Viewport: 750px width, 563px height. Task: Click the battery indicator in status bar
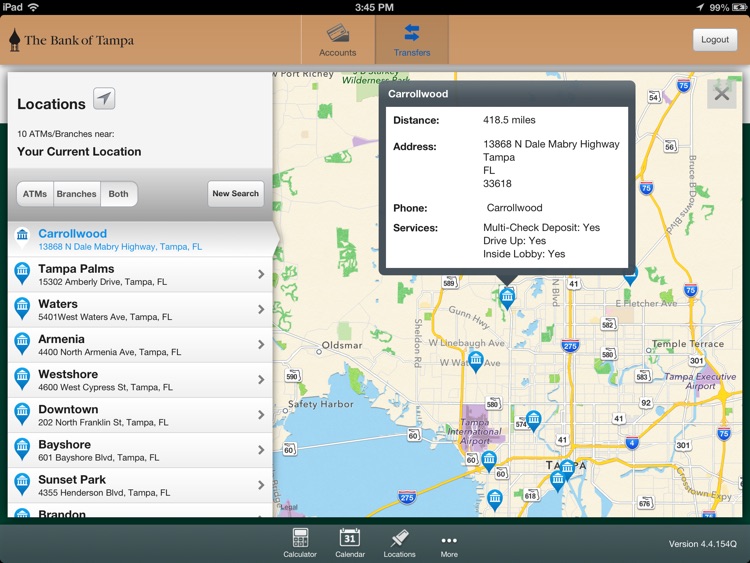pos(739,7)
